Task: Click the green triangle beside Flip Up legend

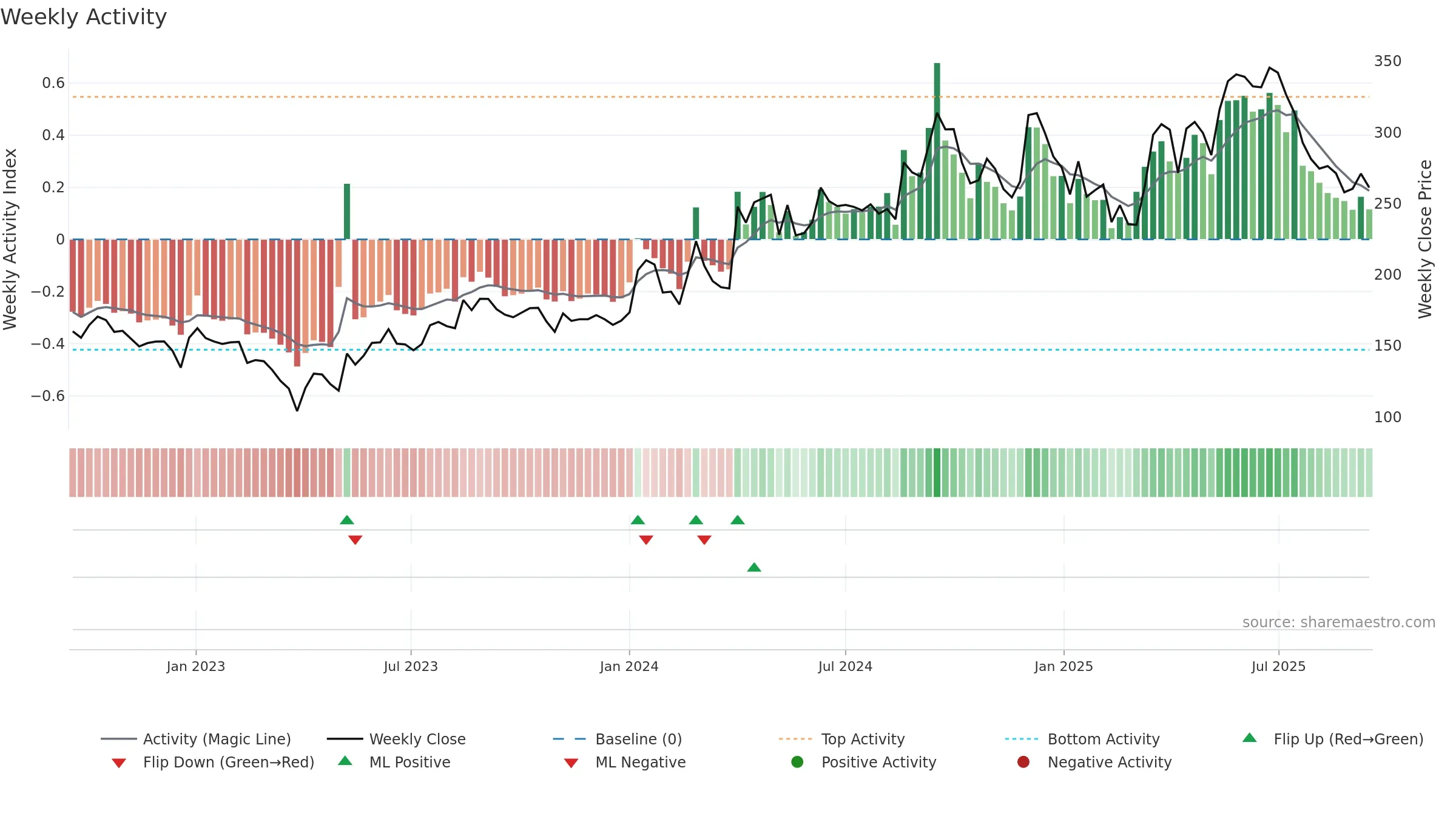Action: click(1250, 738)
